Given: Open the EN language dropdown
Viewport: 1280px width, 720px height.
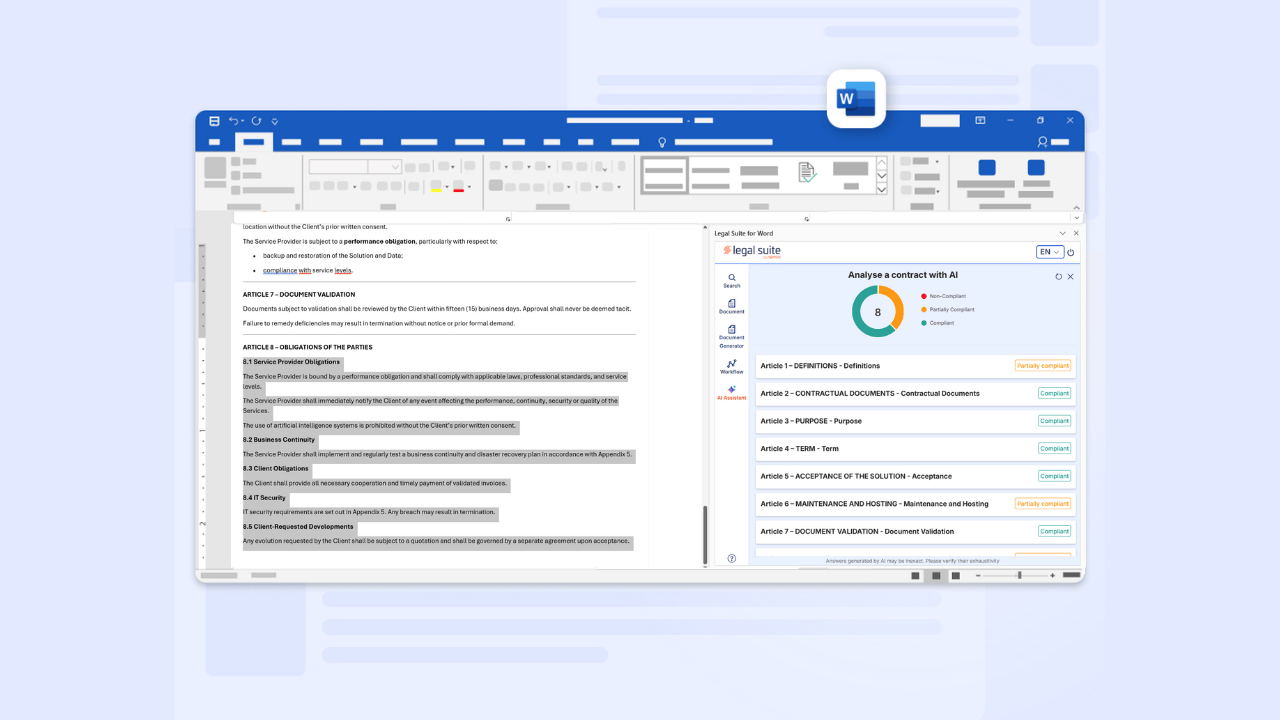Looking at the screenshot, I should pyautogui.click(x=1049, y=252).
